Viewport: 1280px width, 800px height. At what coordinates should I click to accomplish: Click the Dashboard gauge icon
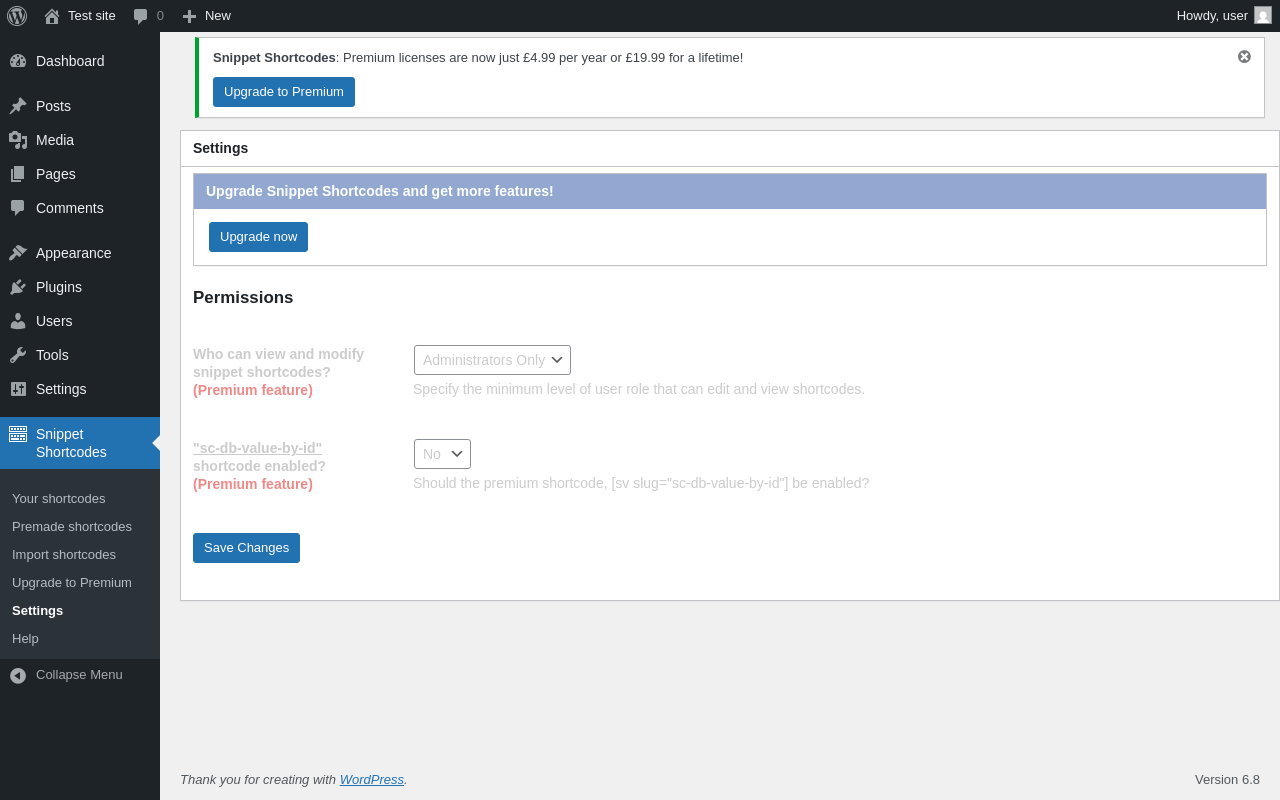coord(18,61)
